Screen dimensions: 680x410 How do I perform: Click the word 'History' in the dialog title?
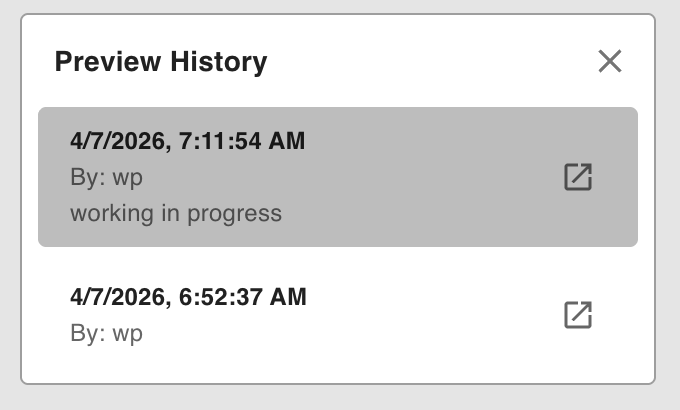coord(219,62)
